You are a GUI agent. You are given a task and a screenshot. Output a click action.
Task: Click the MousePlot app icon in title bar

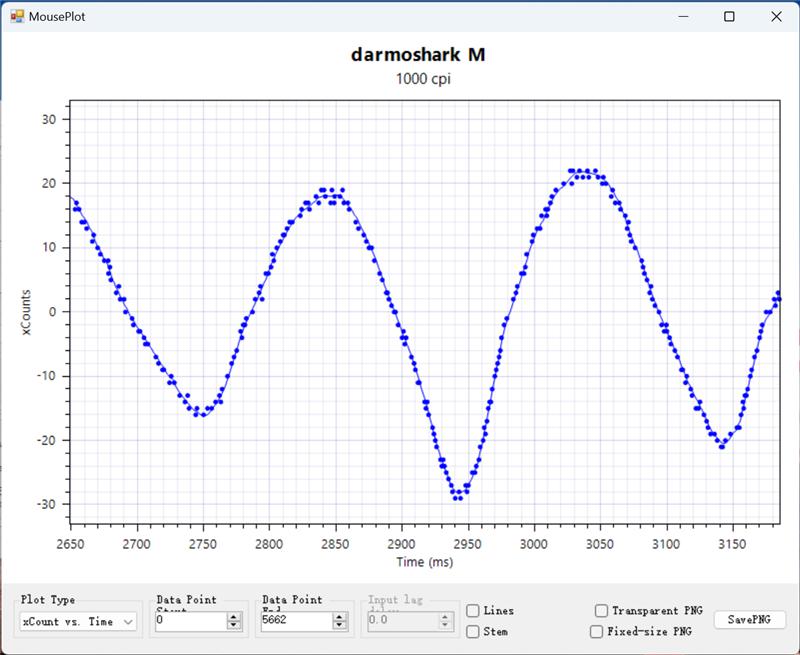click(x=16, y=16)
